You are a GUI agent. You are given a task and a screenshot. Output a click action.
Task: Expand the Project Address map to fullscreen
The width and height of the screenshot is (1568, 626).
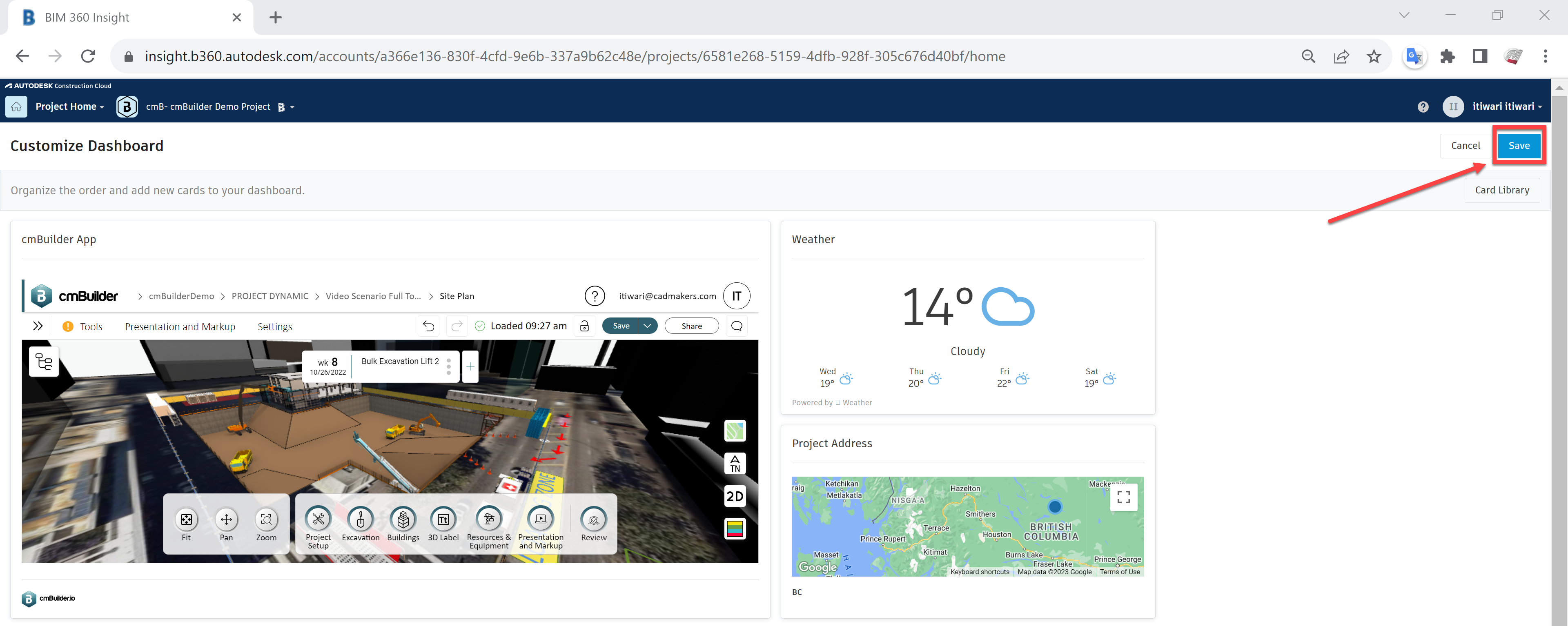tap(1123, 497)
